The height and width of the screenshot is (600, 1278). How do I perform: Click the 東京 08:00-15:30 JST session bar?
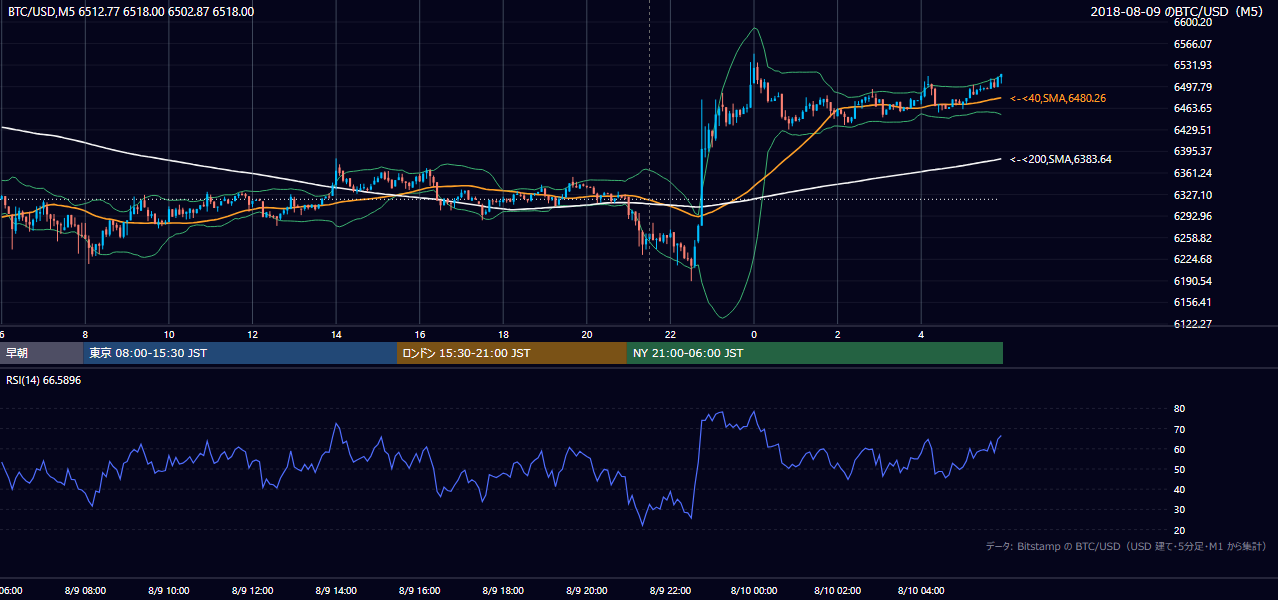click(x=240, y=353)
